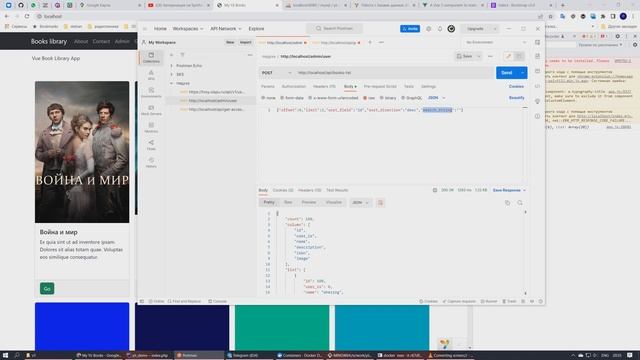Image resolution: width=640 pixels, height=360 pixels.
Task: Click the Import button in My Workspace
Action: (x=245, y=42)
